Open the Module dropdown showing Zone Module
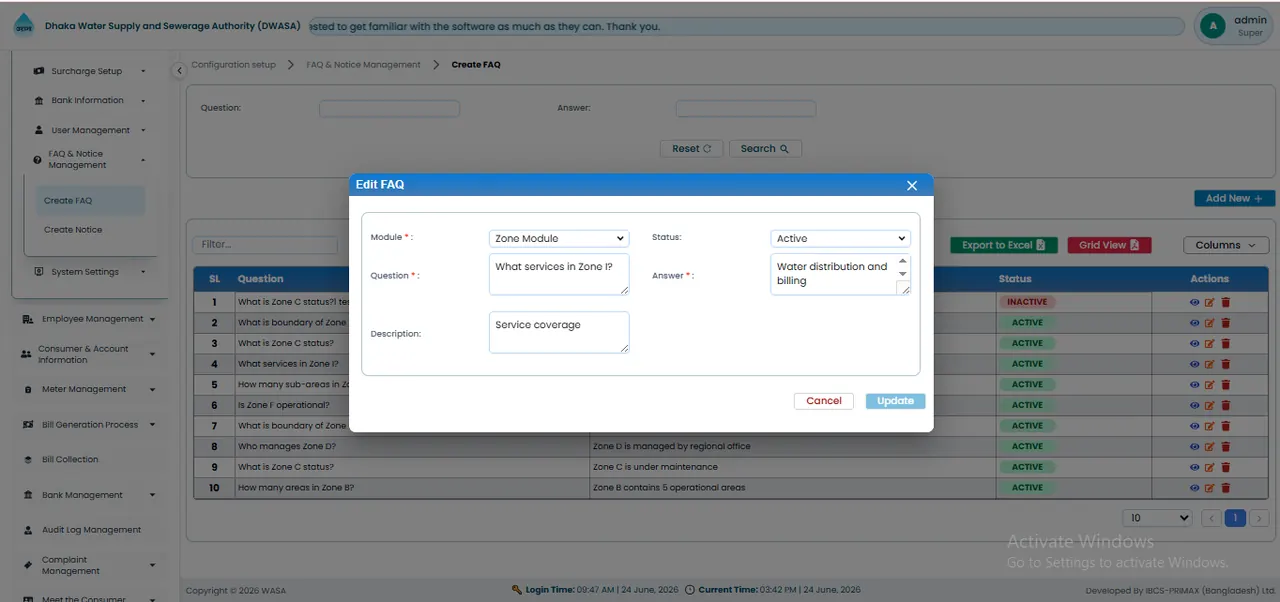The image size is (1280, 602). 559,238
